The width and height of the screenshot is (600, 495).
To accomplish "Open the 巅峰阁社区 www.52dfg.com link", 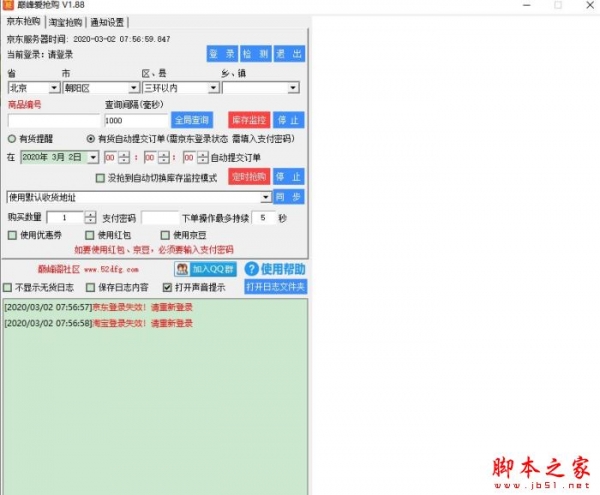I will pos(88,269).
